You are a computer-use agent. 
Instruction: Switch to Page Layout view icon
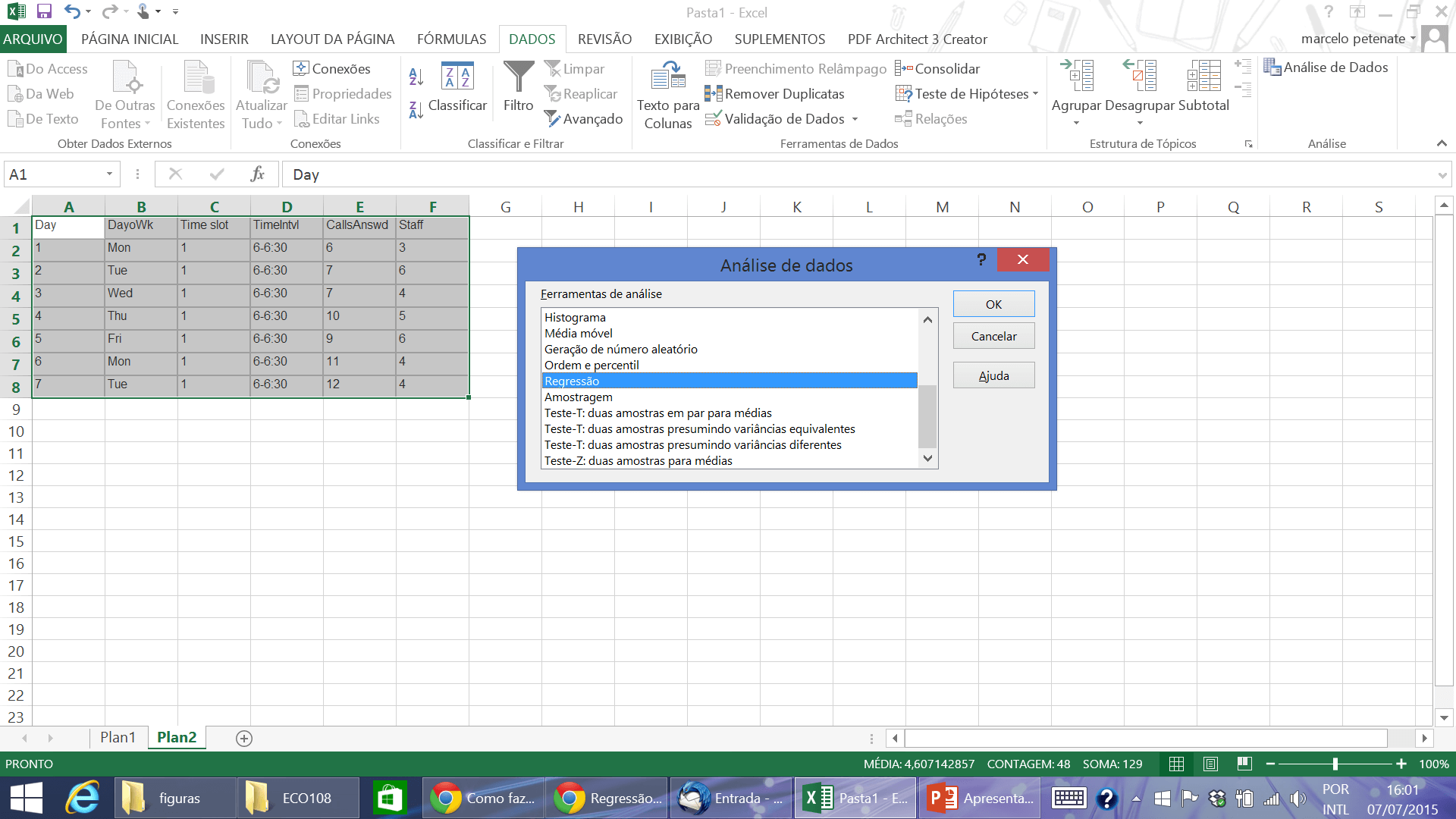tap(1211, 764)
